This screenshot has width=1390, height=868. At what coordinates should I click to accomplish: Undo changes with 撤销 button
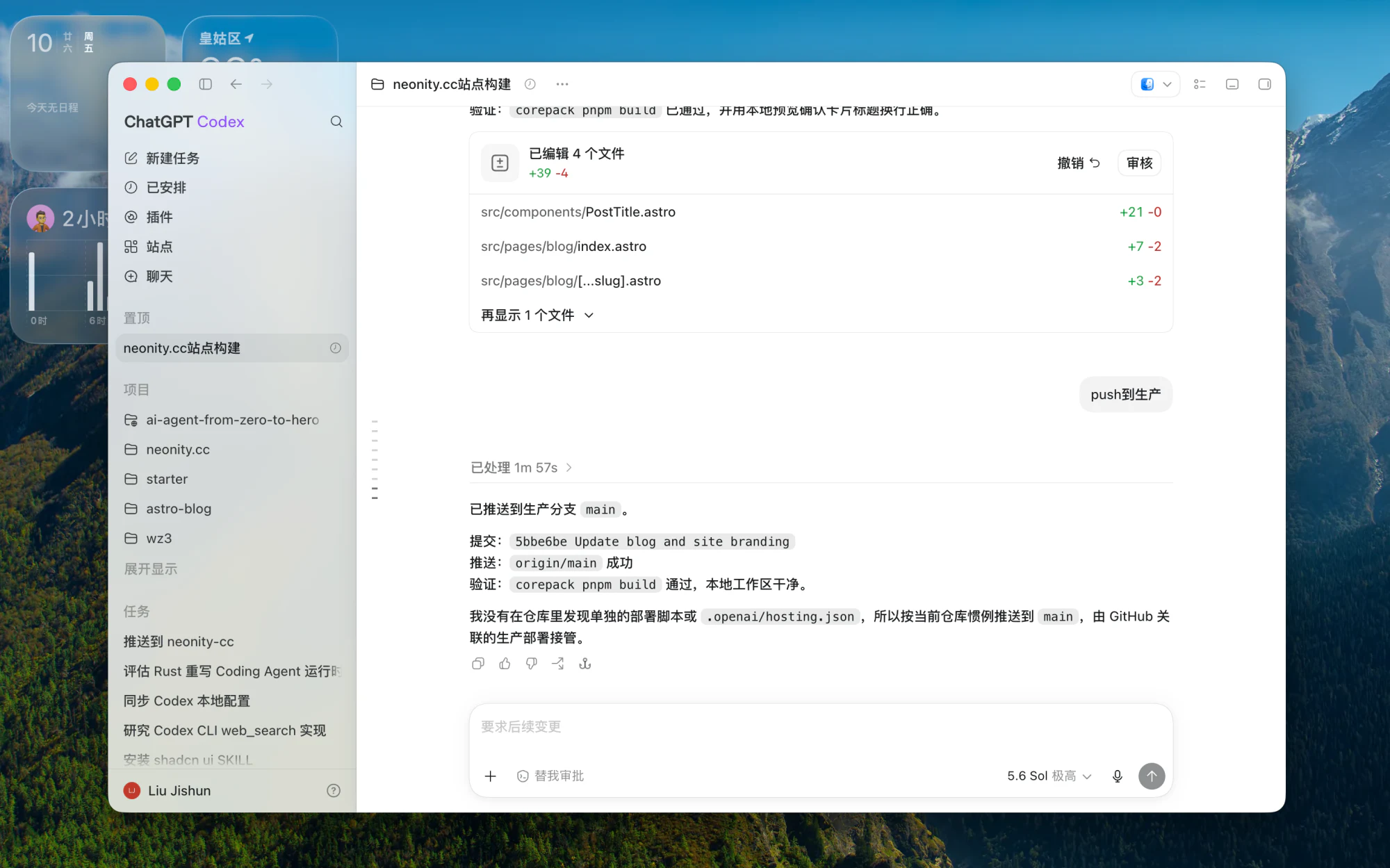point(1079,163)
